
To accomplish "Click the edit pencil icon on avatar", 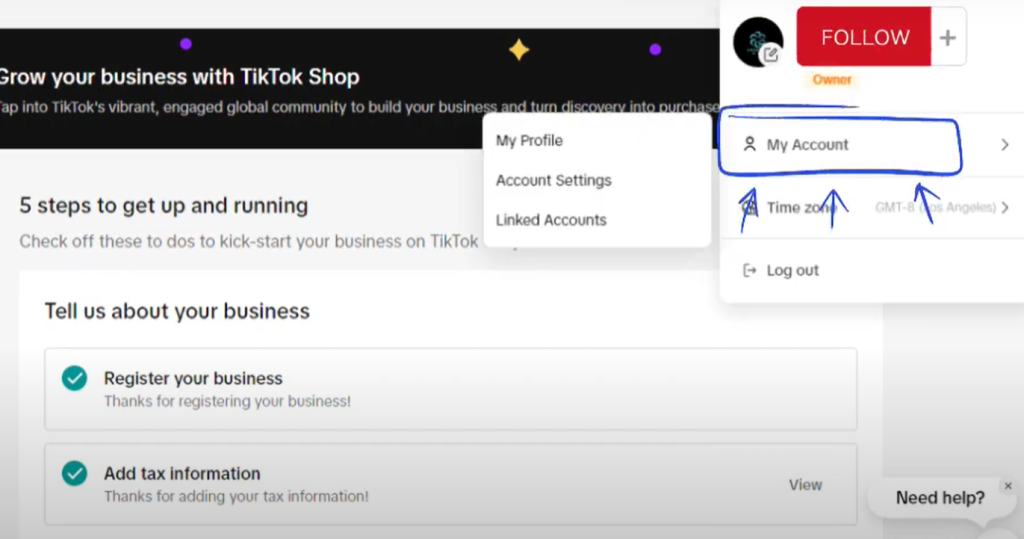I will click(x=771, y=55).
